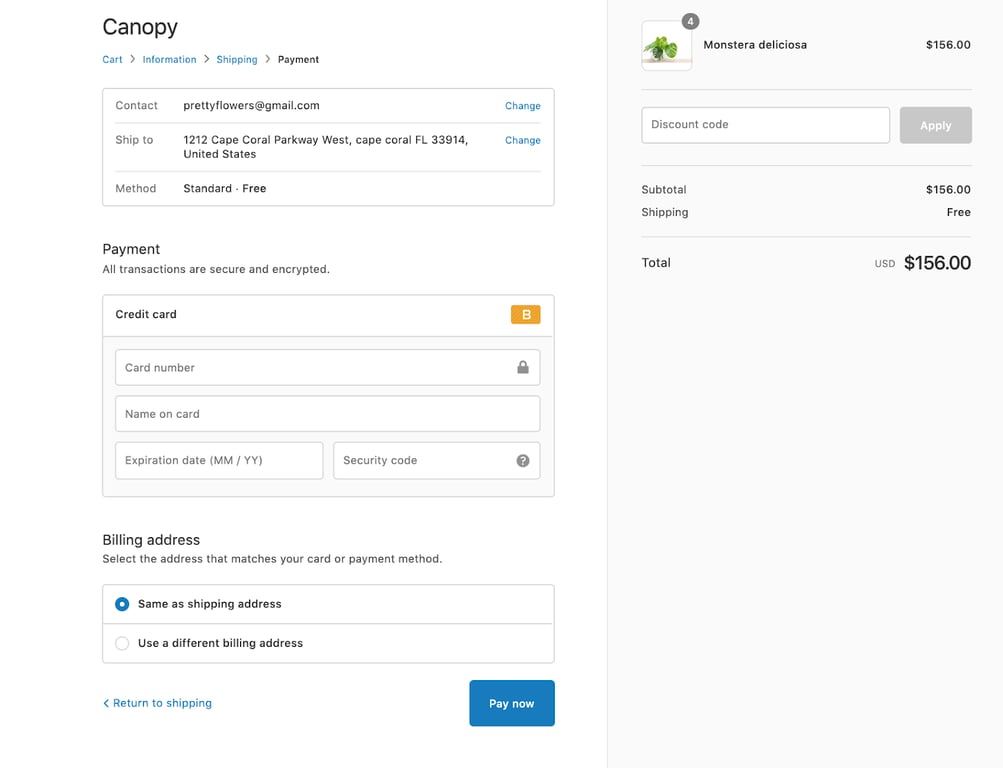Select Same as shipping address option
Viewport: 1003px width, 768px height.
(122, 604)
